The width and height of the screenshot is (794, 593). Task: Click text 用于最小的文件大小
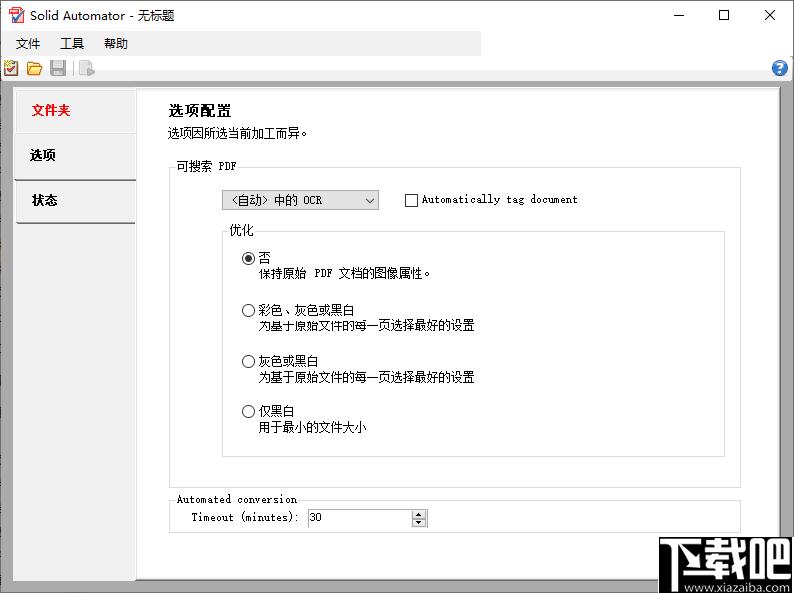(x=312, y=428)
